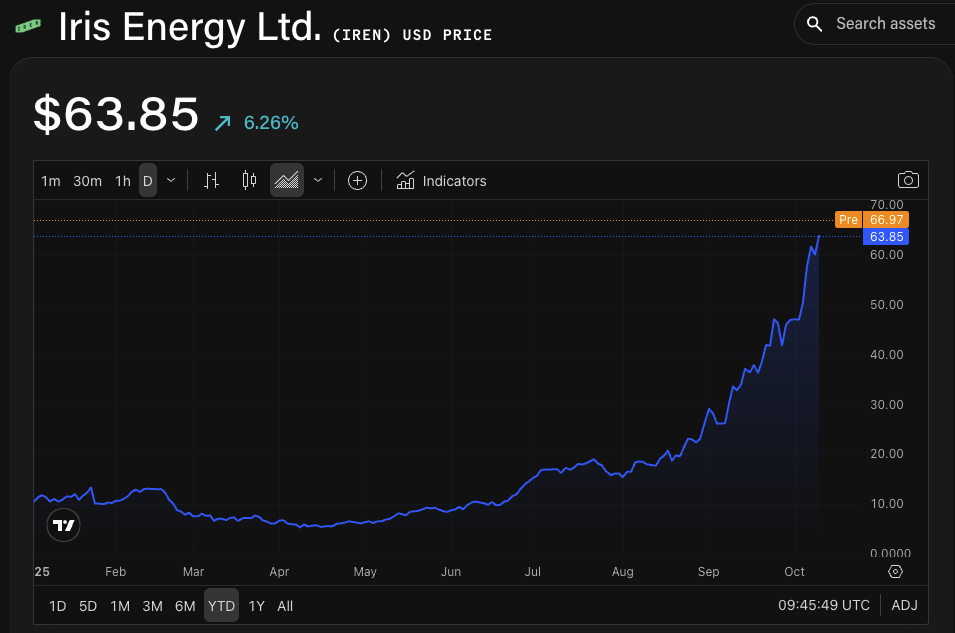The image size is (955, 633).
Task: Select the 1m interval
Action: 51,181
